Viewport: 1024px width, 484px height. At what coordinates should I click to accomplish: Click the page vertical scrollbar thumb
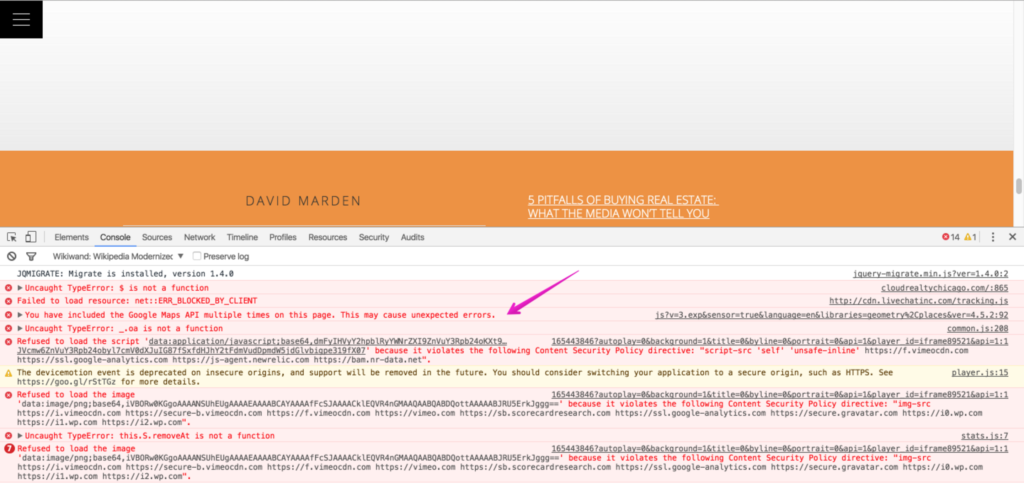(x=1018, y=186)
